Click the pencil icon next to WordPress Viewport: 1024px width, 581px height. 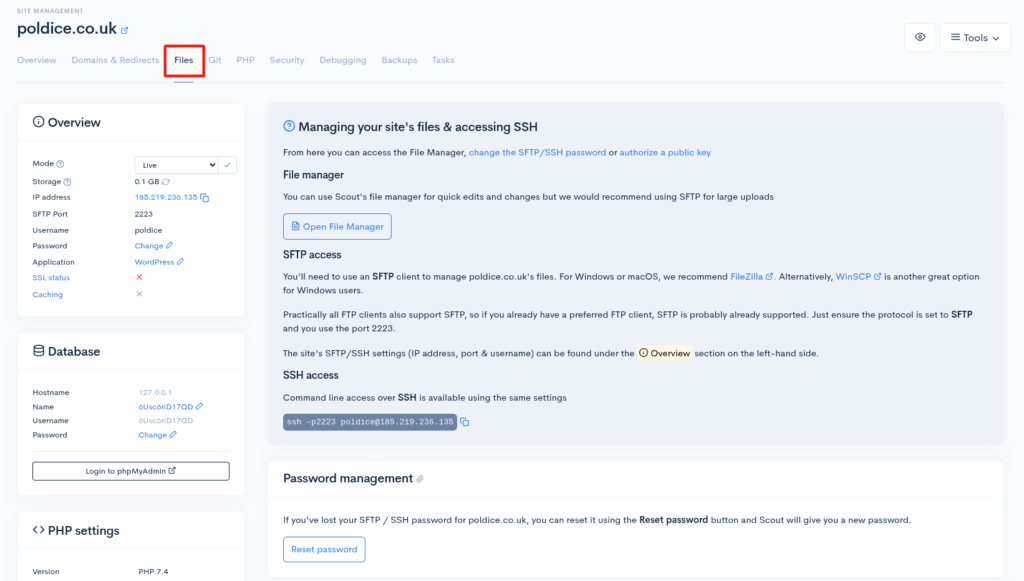pyautogui.click(x=180, y=262)
